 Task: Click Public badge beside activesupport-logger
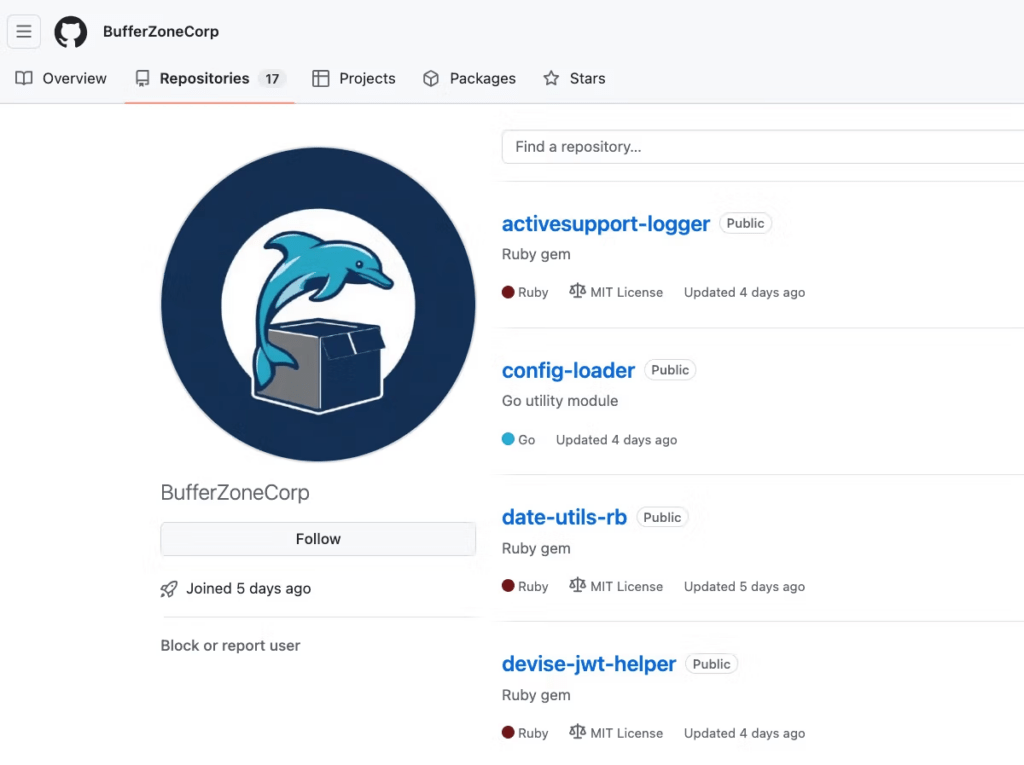click(745, 223)
